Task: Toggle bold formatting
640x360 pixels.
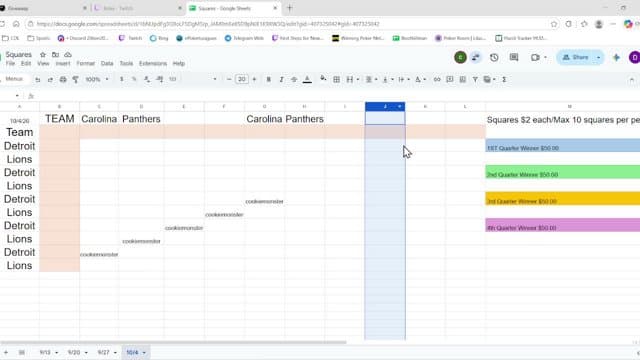Action: point(268,80)
